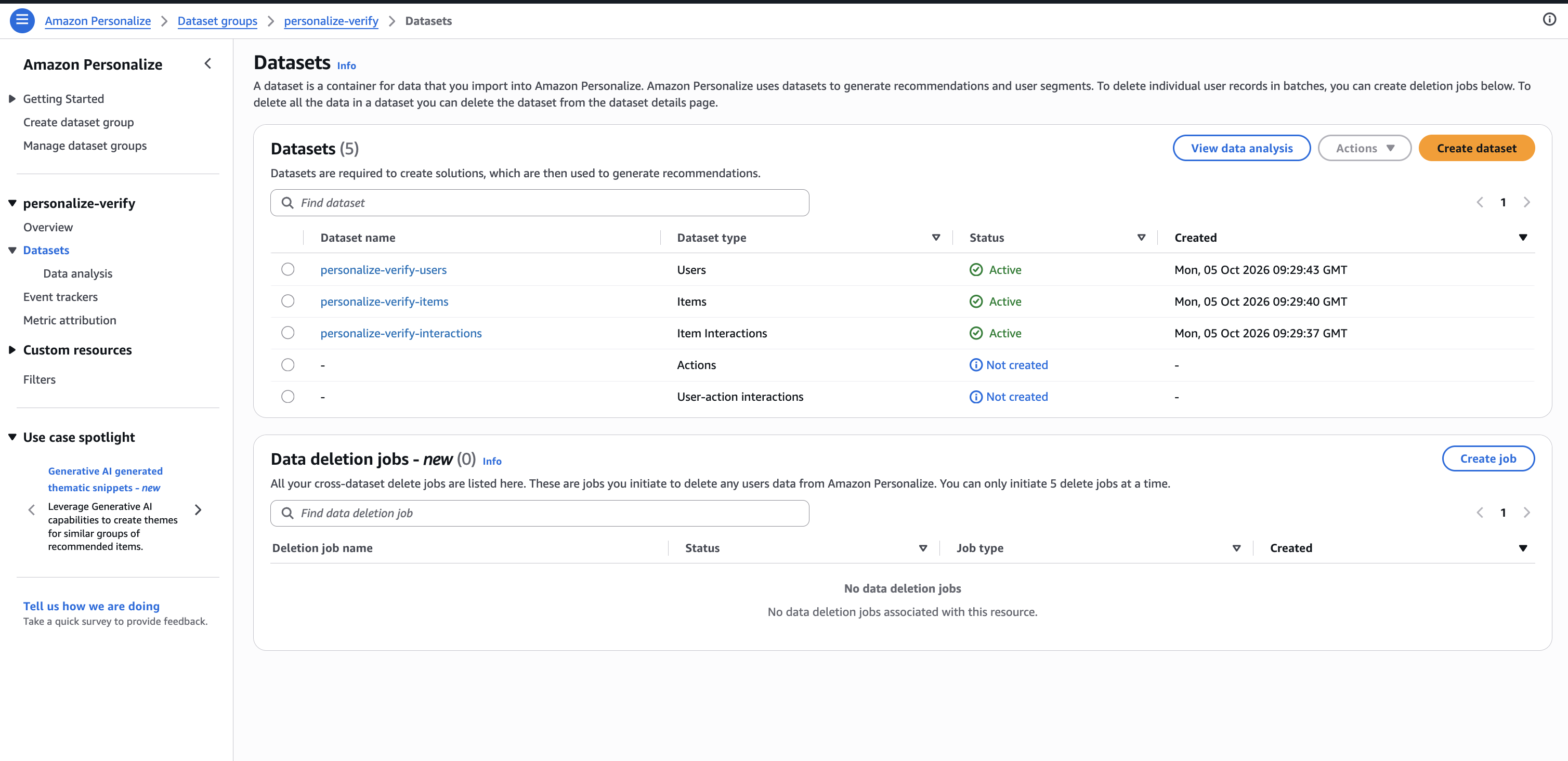Click Create job button
Viewport: 1568px width, 761px height.
[1487, 459]
